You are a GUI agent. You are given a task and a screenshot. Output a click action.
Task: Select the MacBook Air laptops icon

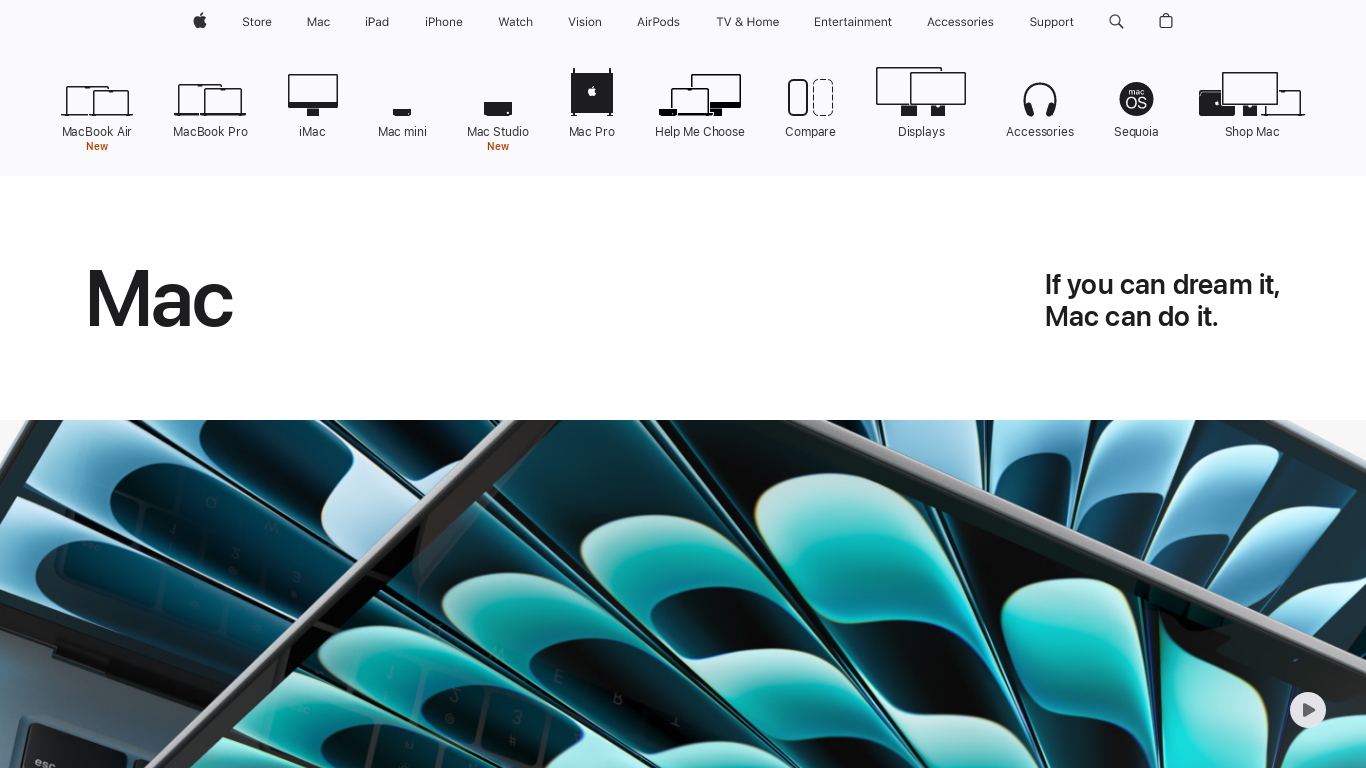pos(97,101)
